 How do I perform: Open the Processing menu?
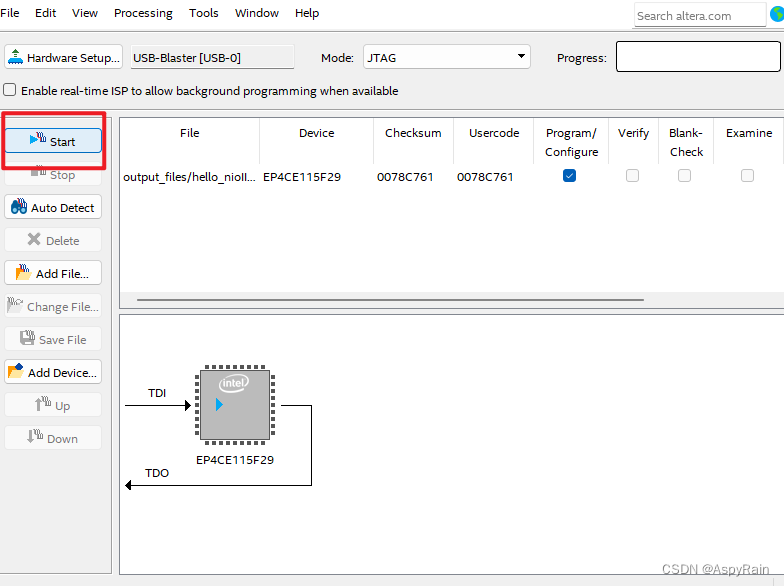click(x=143, y=13)
